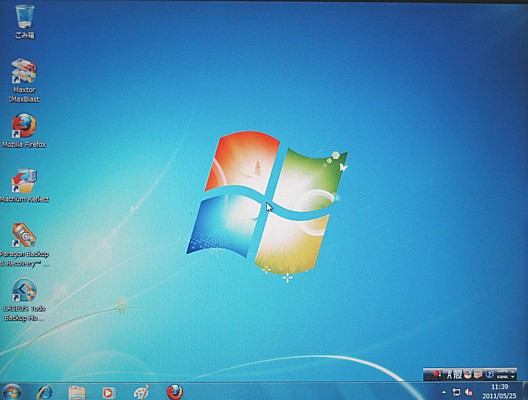Open the clock showing 11:39
Screen dimensions: 528x400
coord(499,391)
